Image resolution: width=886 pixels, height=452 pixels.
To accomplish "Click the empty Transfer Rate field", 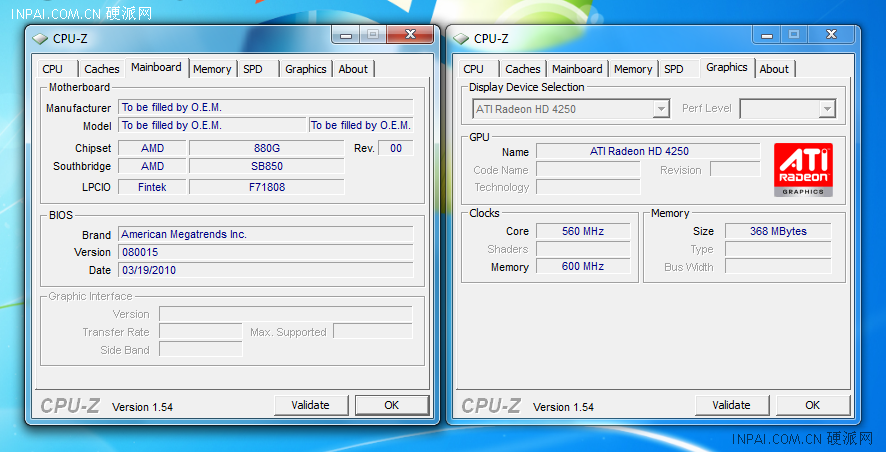I will pyautogui.click(x=201, y=332).
